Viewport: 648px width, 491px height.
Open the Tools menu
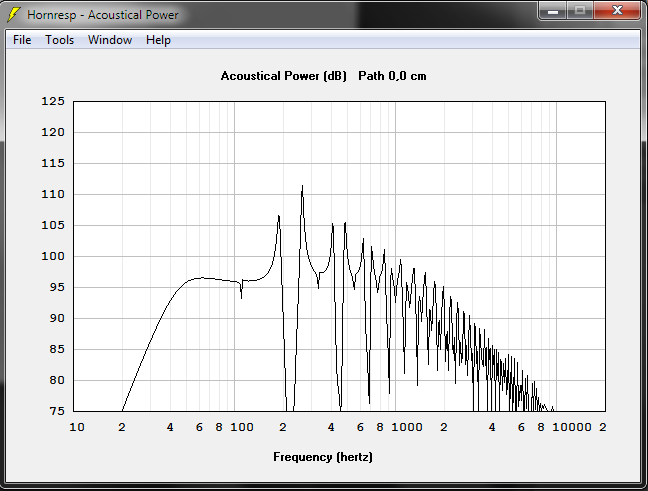tap(60, 40)
